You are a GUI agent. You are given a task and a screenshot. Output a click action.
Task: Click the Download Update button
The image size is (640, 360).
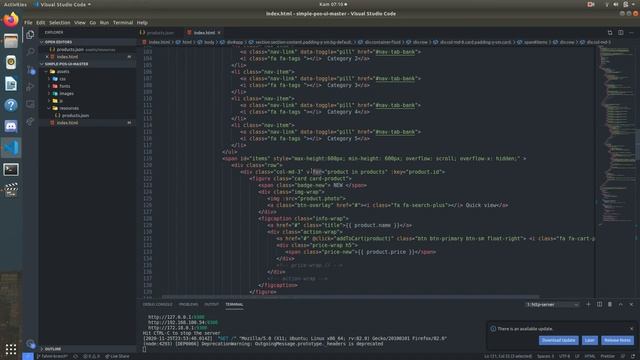coord(558,340)
